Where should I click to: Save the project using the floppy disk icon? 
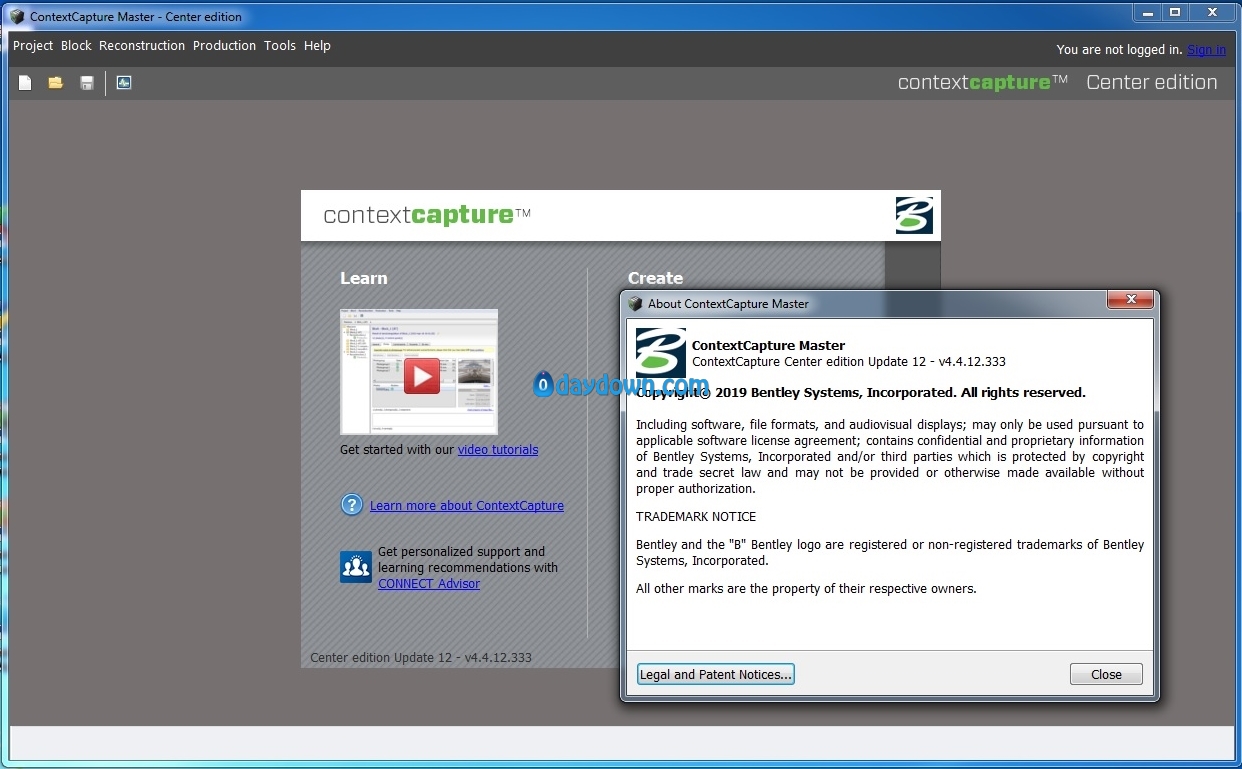87,83
